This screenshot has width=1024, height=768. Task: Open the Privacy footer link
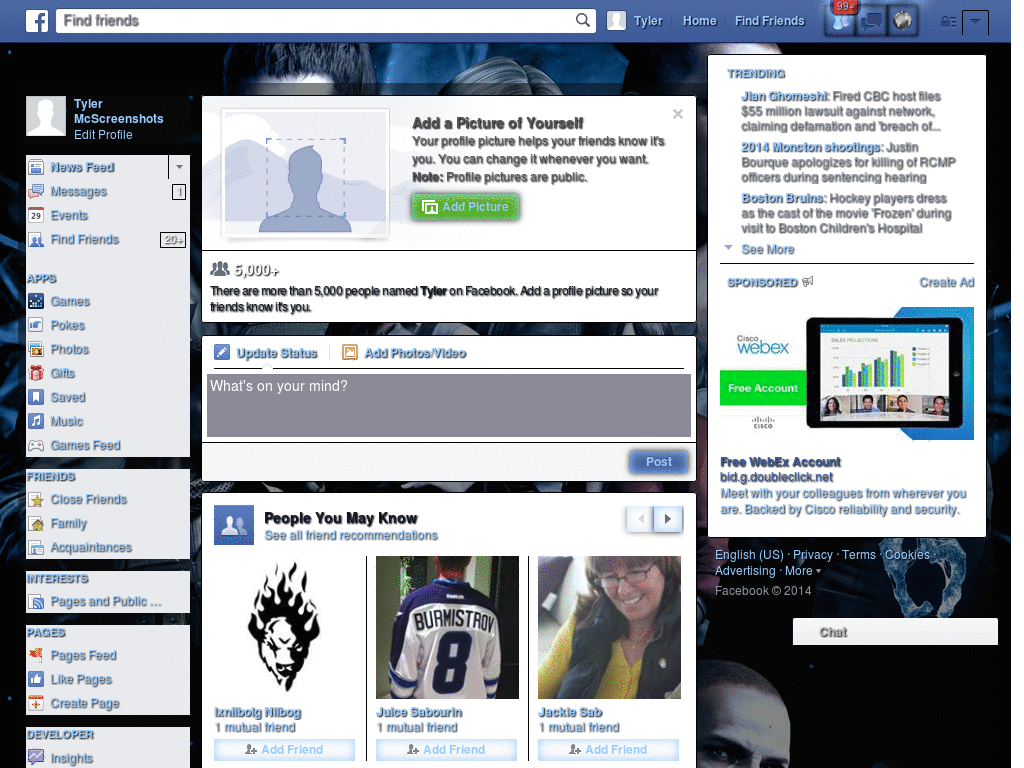(x=812, y=554)
